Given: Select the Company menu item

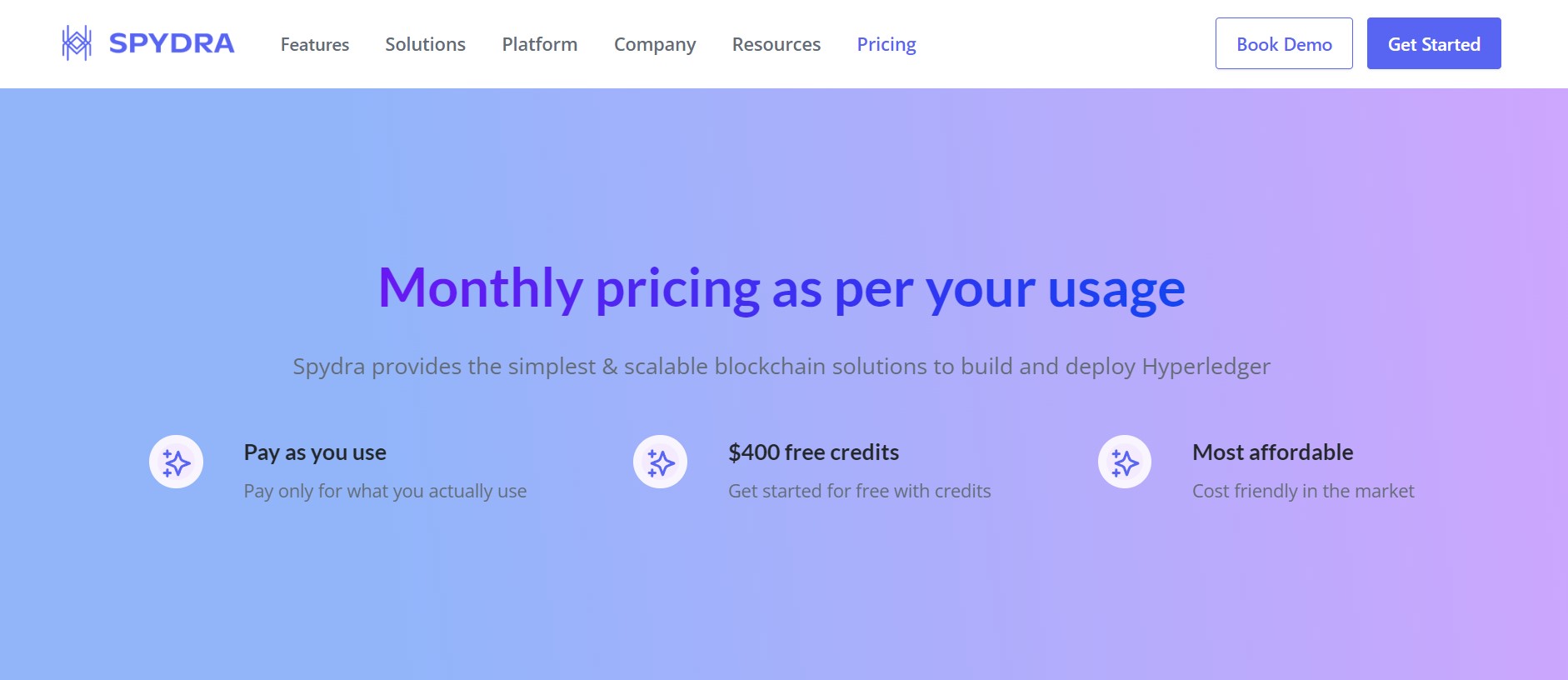Looking at the screenshot, I should coord(654,44).
